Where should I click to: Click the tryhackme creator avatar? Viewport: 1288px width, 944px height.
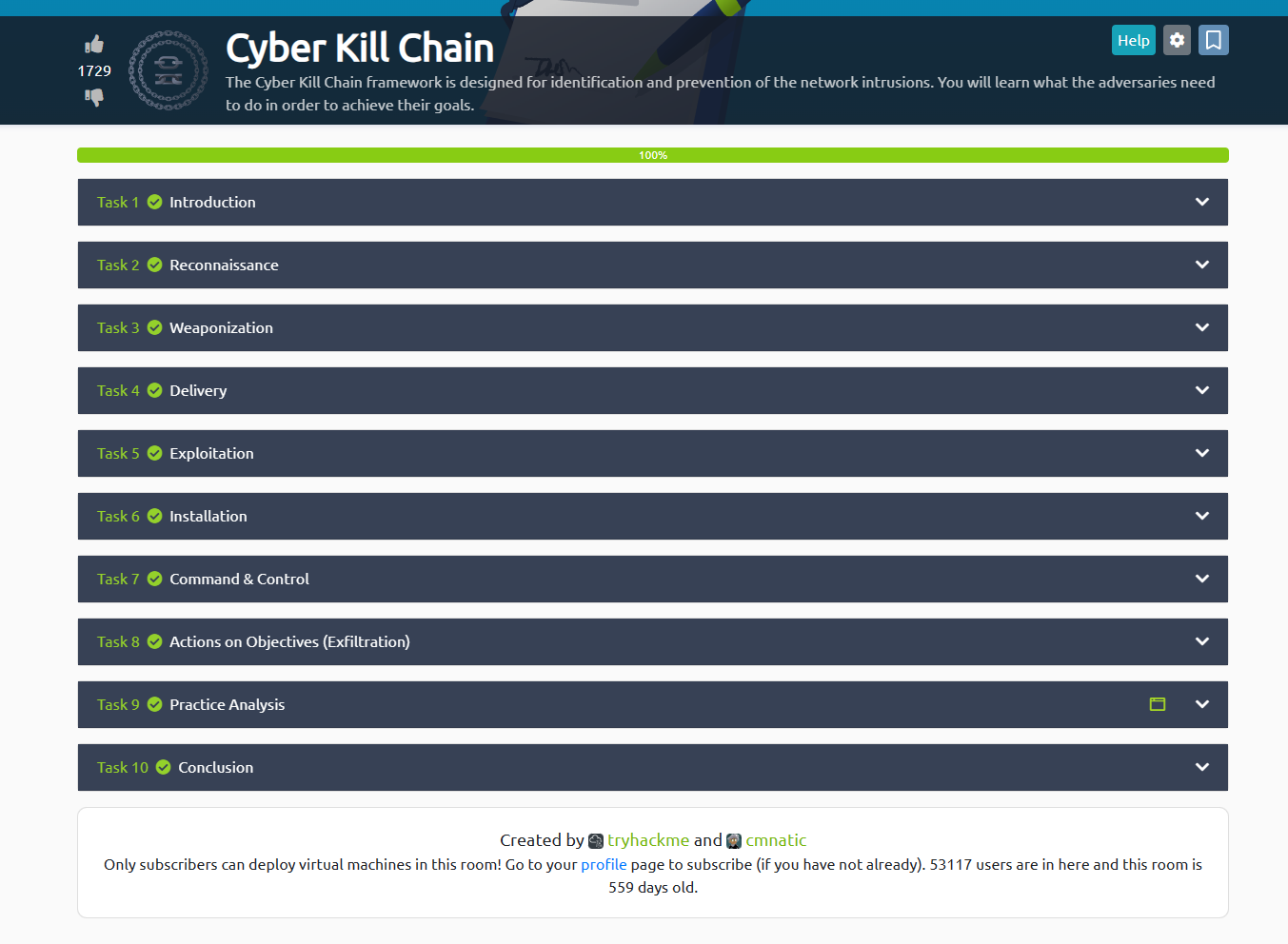pos(596,840)
